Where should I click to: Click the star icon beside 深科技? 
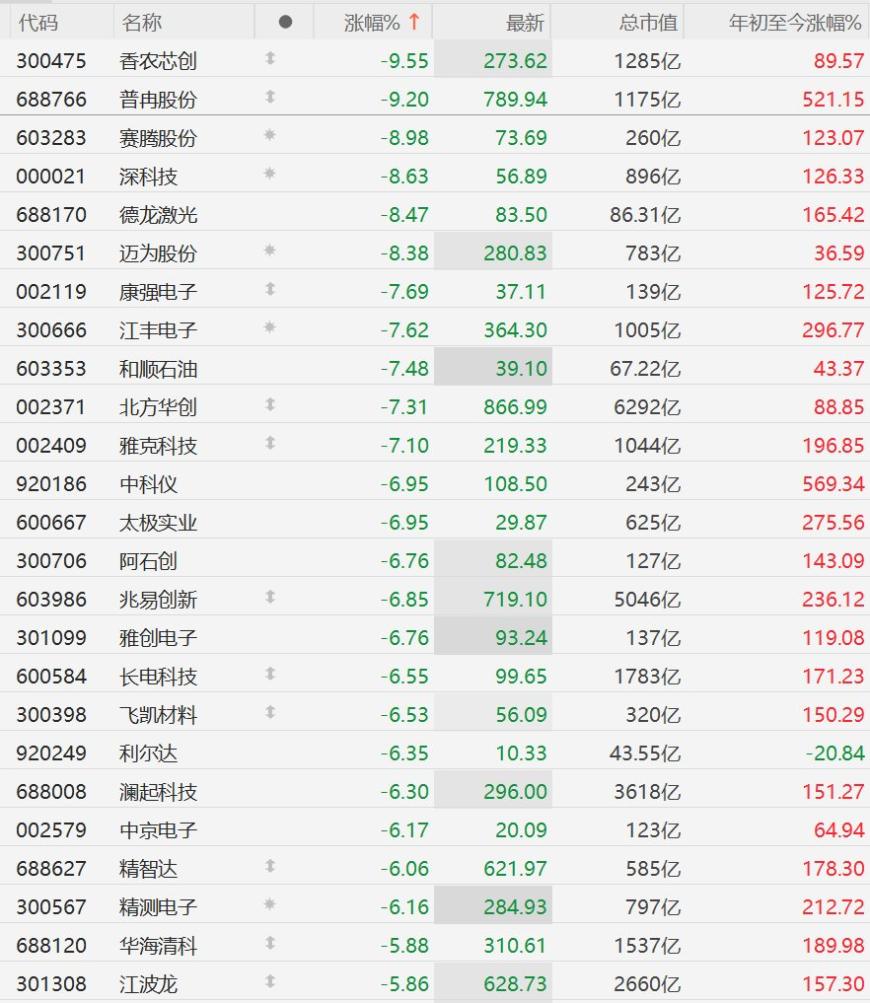click(x=270, y=173)
